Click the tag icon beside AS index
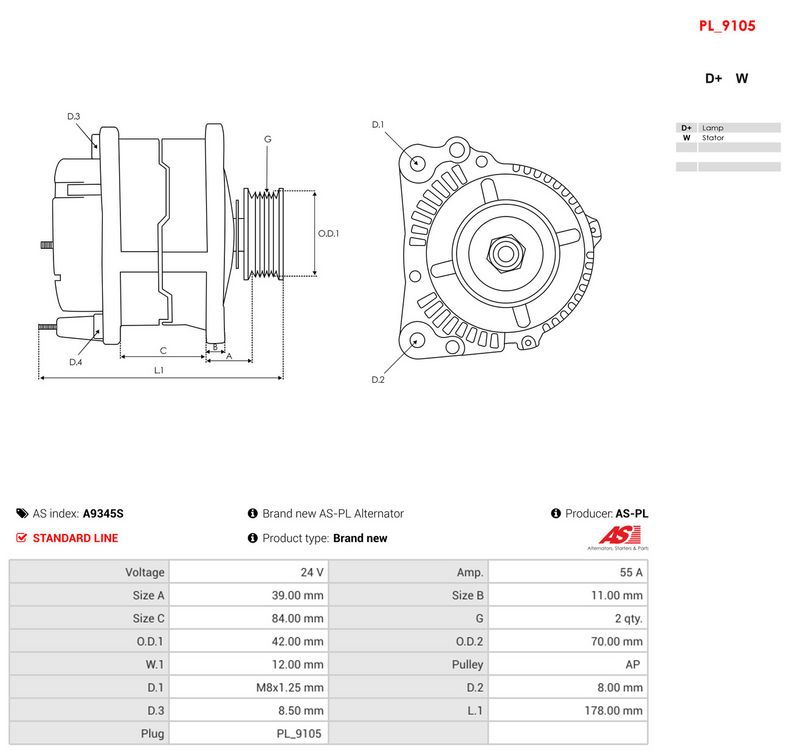 [x=22, y=513]
